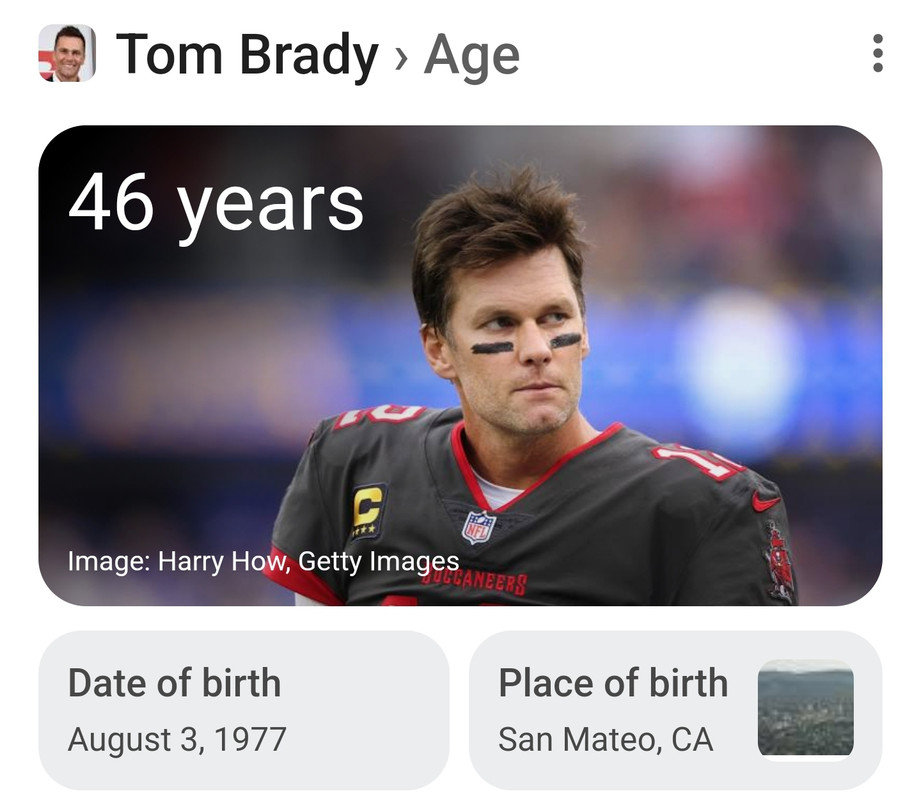921x800 pixels.
Task: Open the Place of birth card
Action: click(x=675, y=710)
